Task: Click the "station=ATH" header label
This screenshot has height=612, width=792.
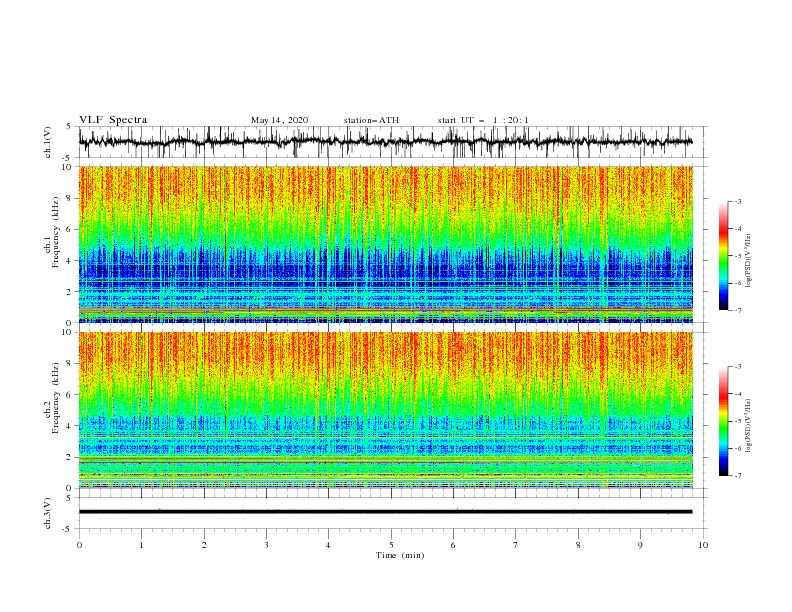Action: (x=371, y=120)
